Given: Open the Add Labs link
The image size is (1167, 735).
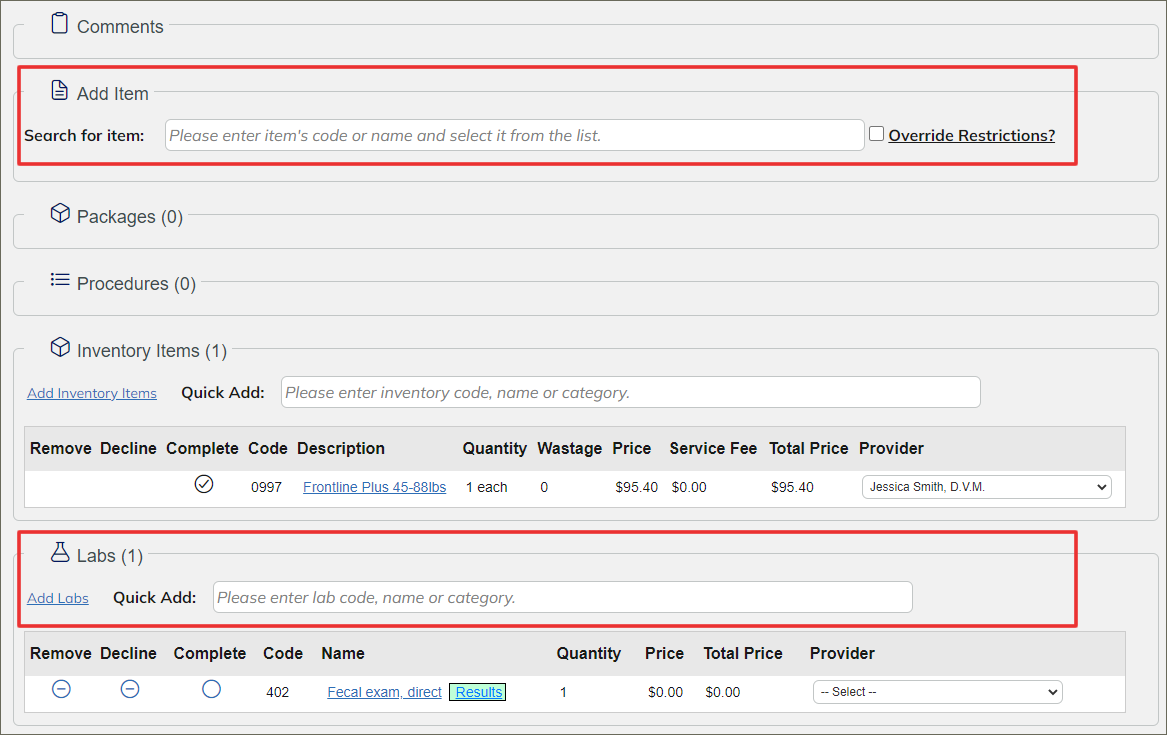Looking at the screenshot, I should point(58,598).
